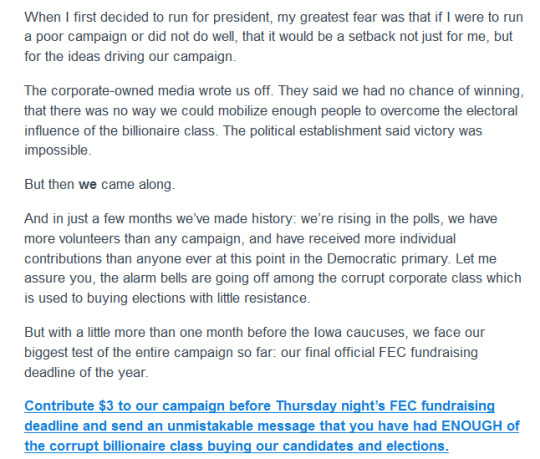Click the phrase "billionaire class" in the second paragraph

tap(169, 131)
